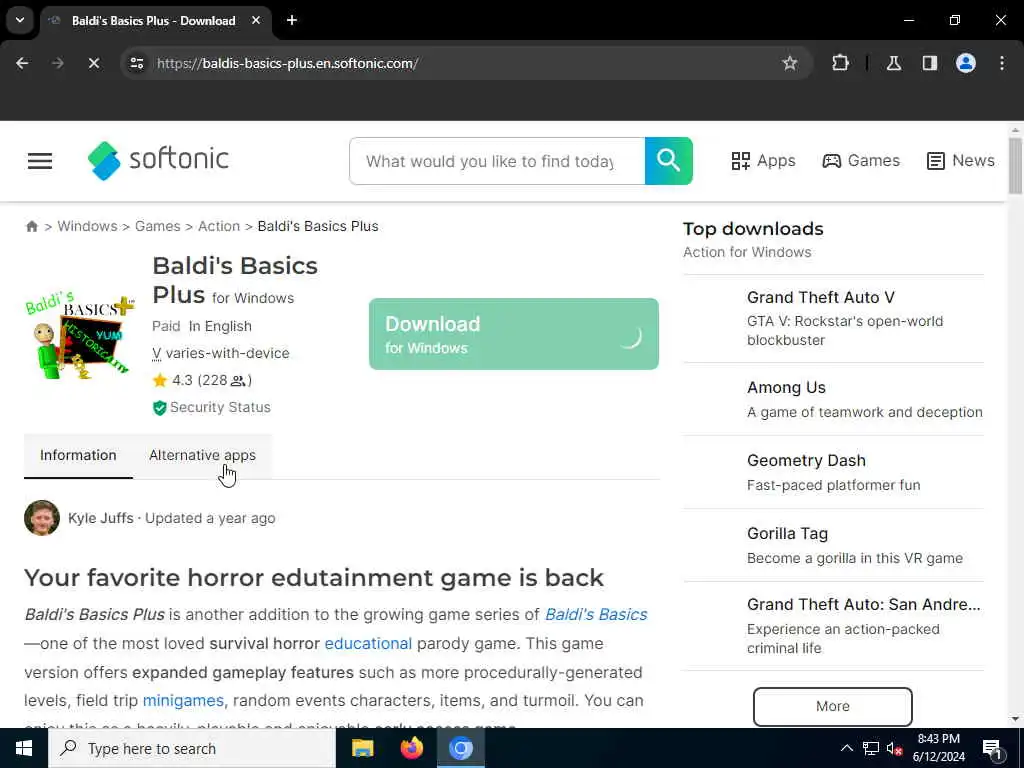Viewport: 1024px width, 768px height.
Task: Open the Baldi's Basics text link
Action: pyautogui.click(x=596, y=615)
